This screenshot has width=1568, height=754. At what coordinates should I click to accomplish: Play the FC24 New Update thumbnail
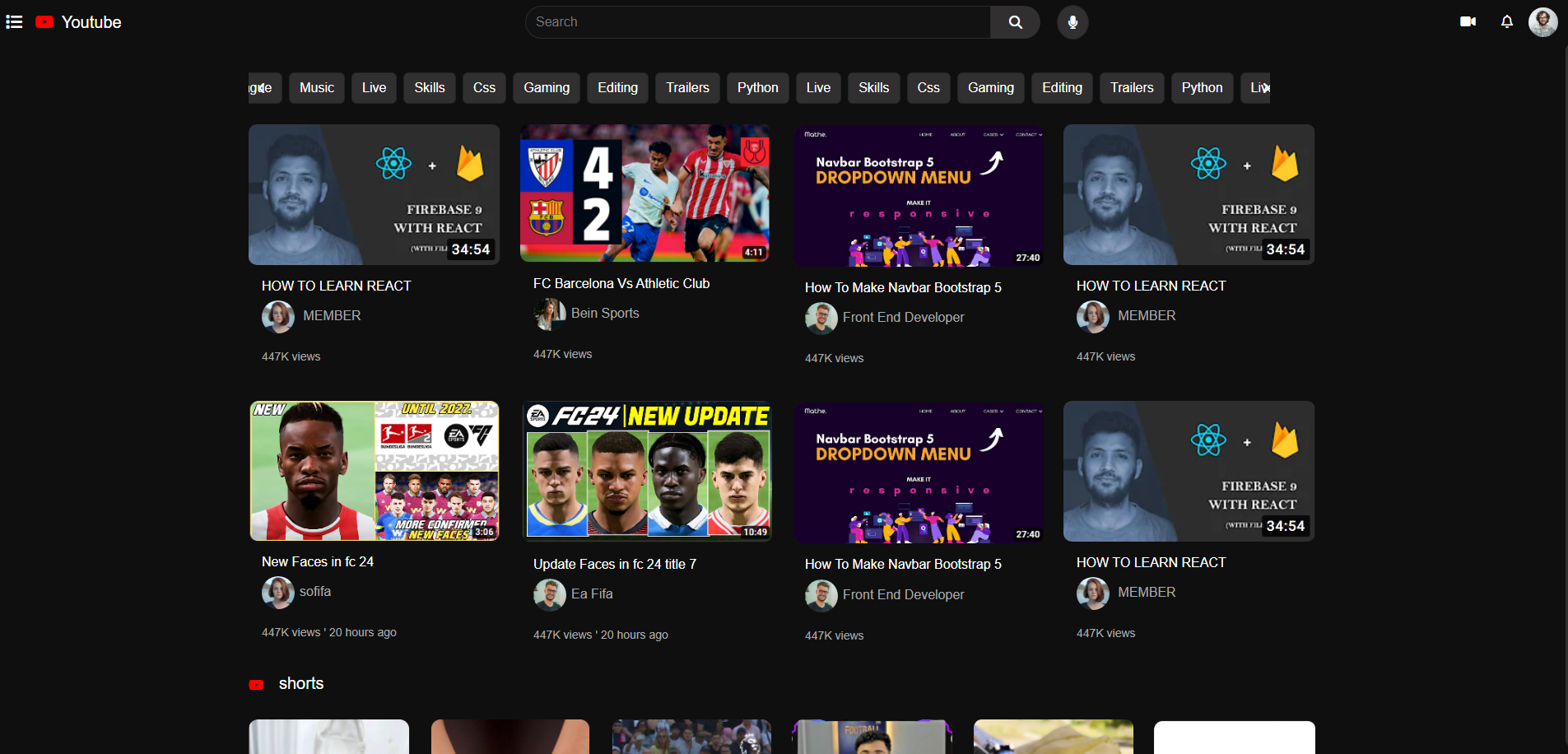[x=648, y=470]
